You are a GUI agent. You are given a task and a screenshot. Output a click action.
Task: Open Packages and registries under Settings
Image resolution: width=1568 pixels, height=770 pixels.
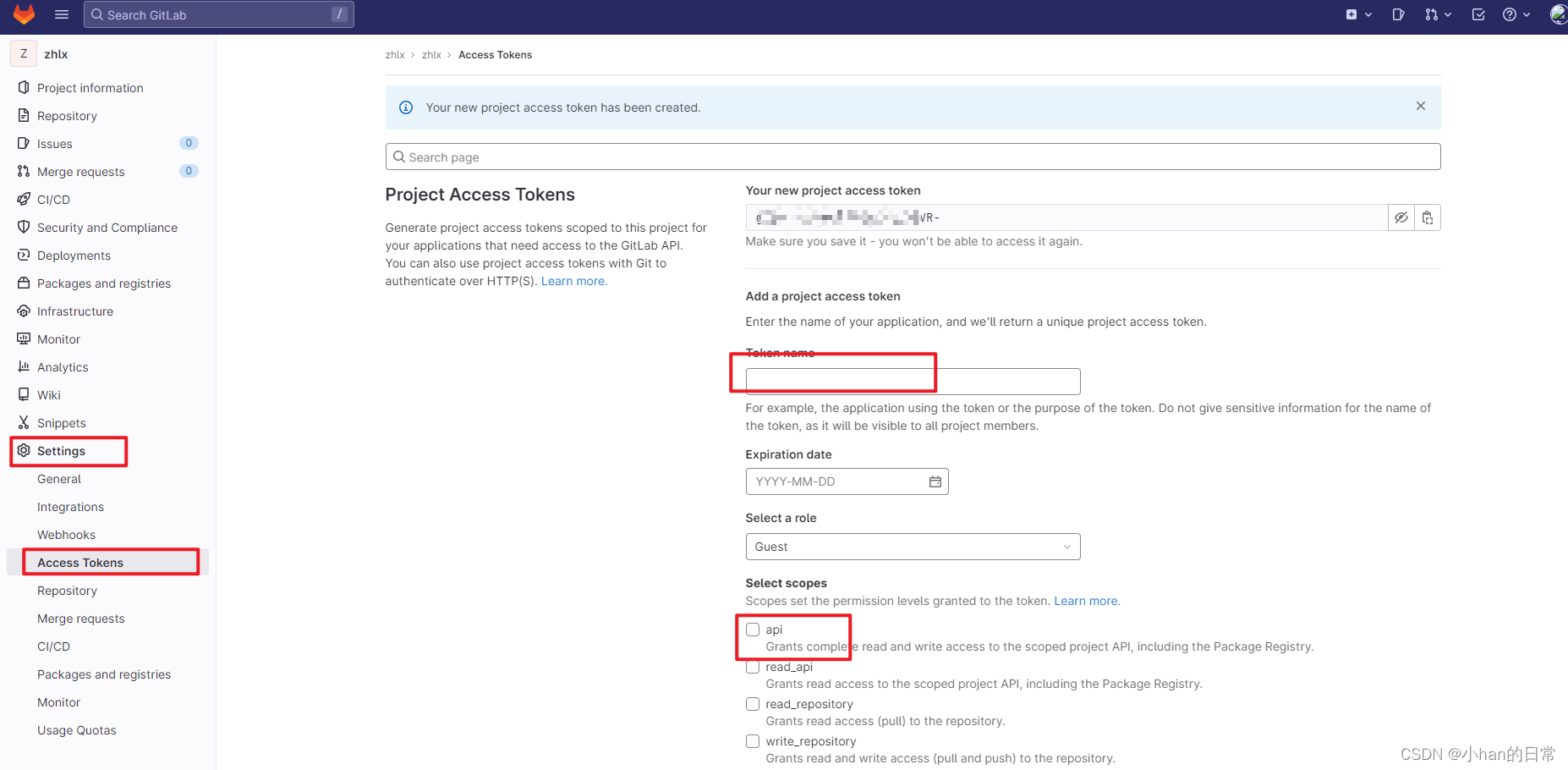[x=104, y=674]
